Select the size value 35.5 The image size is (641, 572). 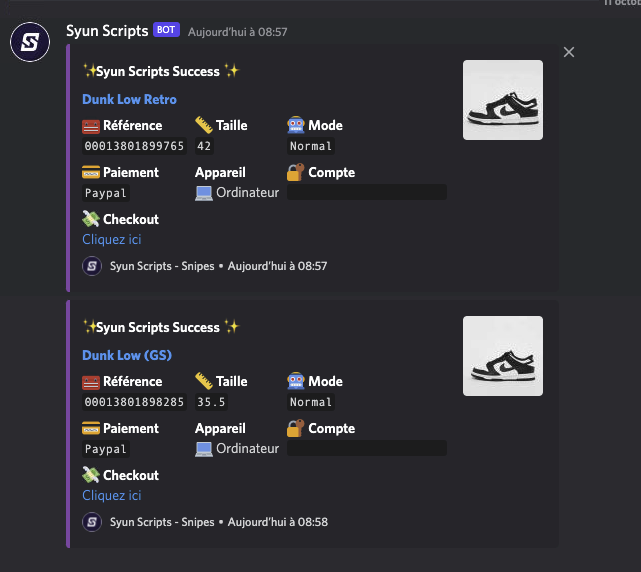(211, 402)
